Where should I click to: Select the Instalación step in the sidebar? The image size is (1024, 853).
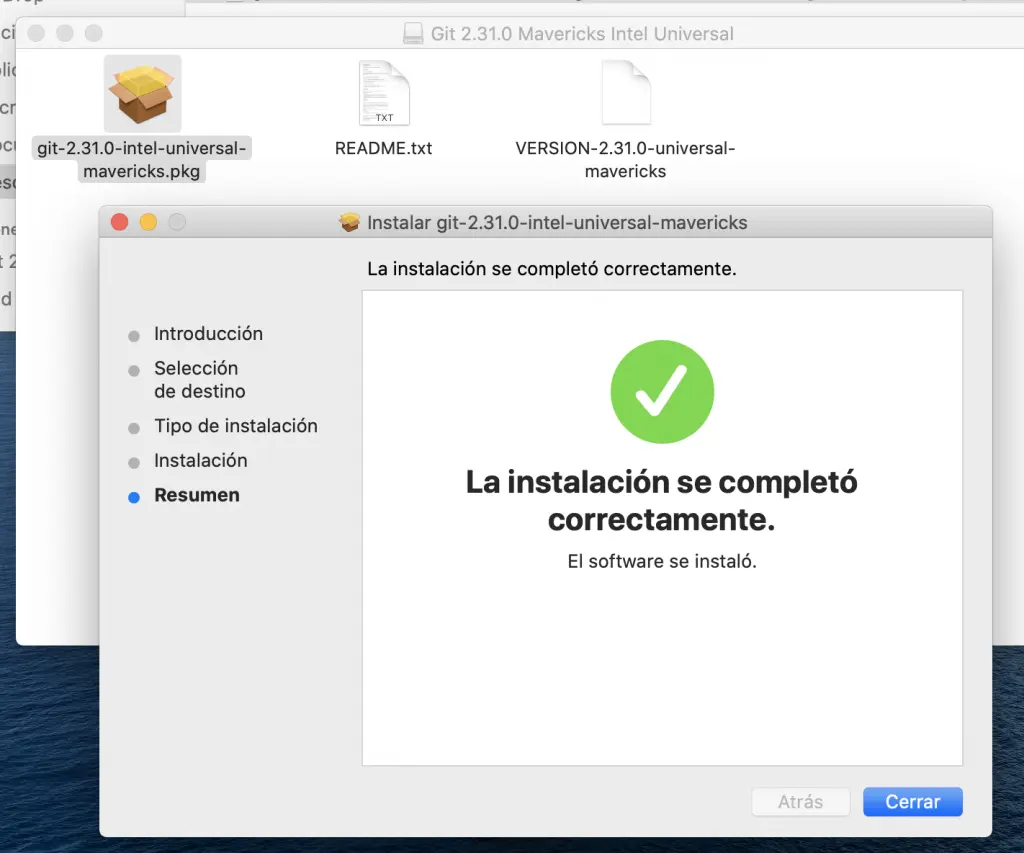click(200, 460)
